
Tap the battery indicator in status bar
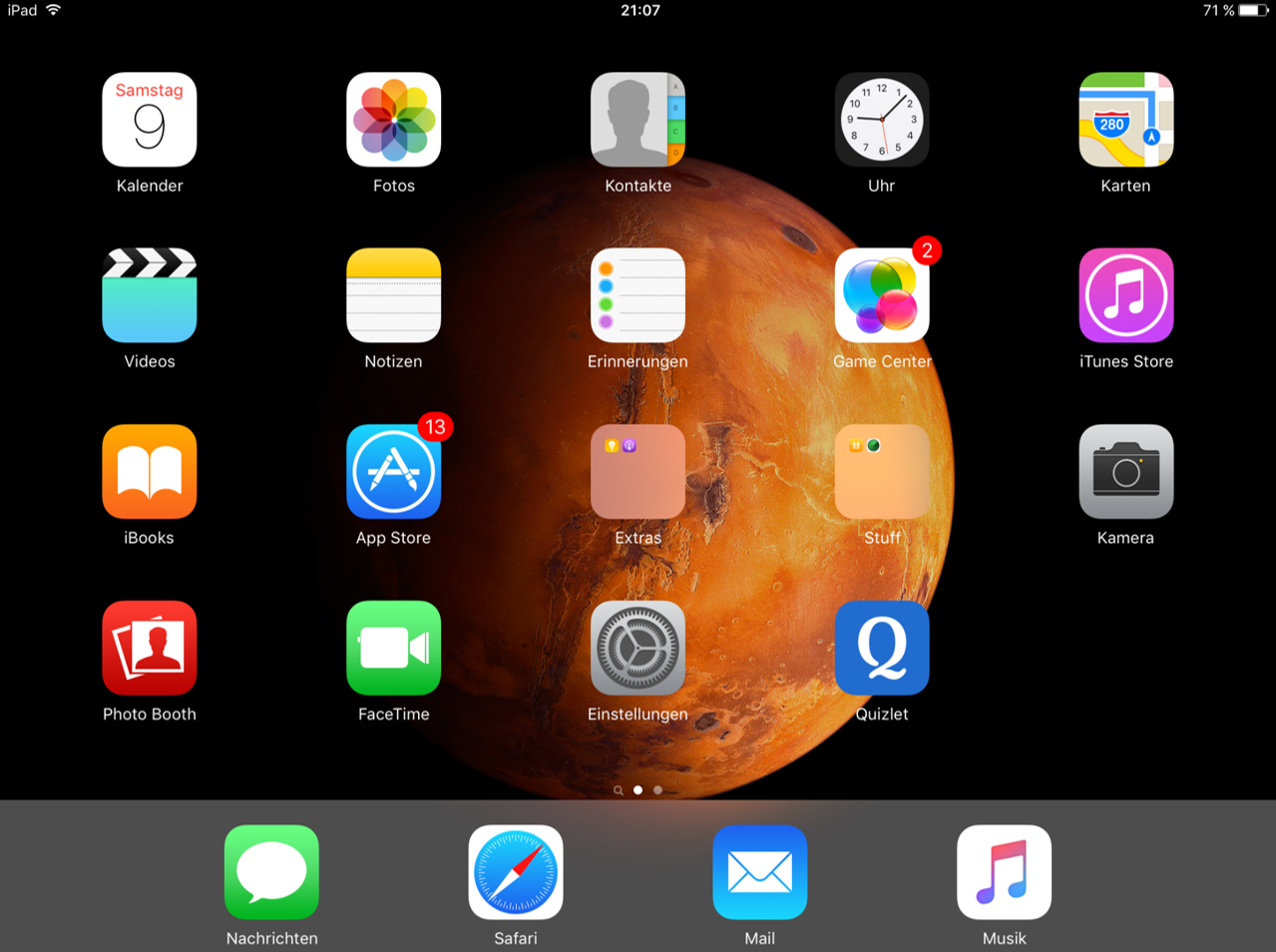1255,10
